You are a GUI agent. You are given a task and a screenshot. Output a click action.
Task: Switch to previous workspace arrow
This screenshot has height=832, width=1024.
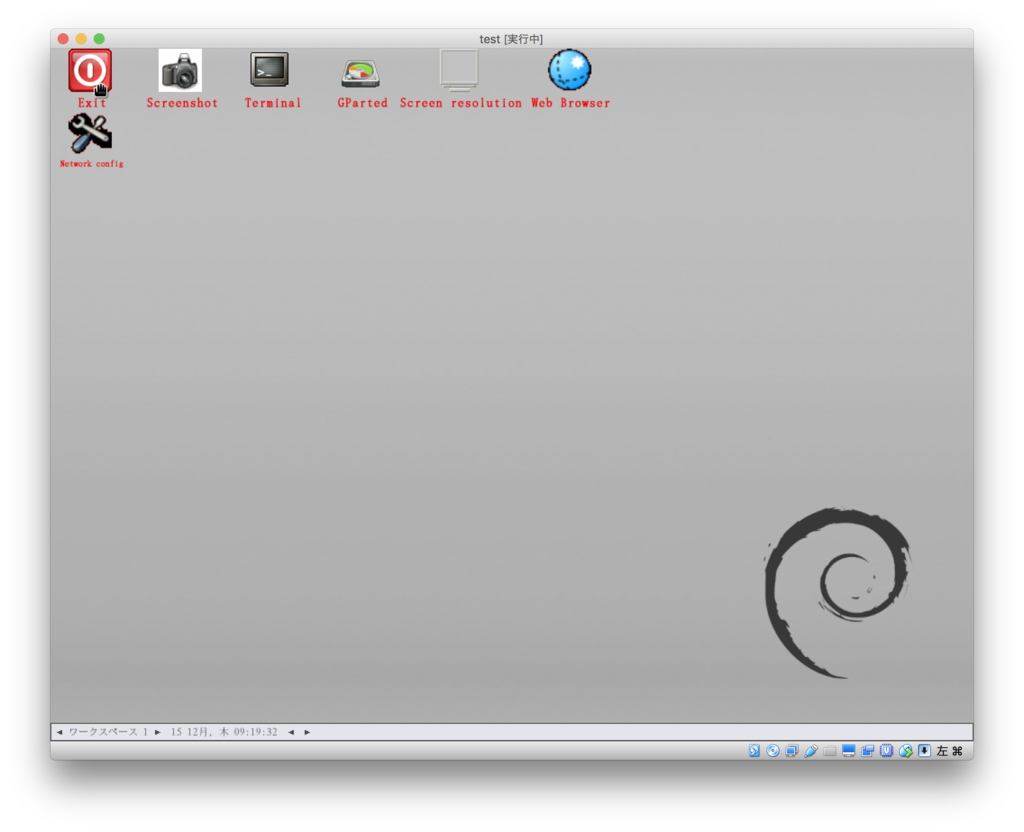pyautogui.click(x=59, y=732)
